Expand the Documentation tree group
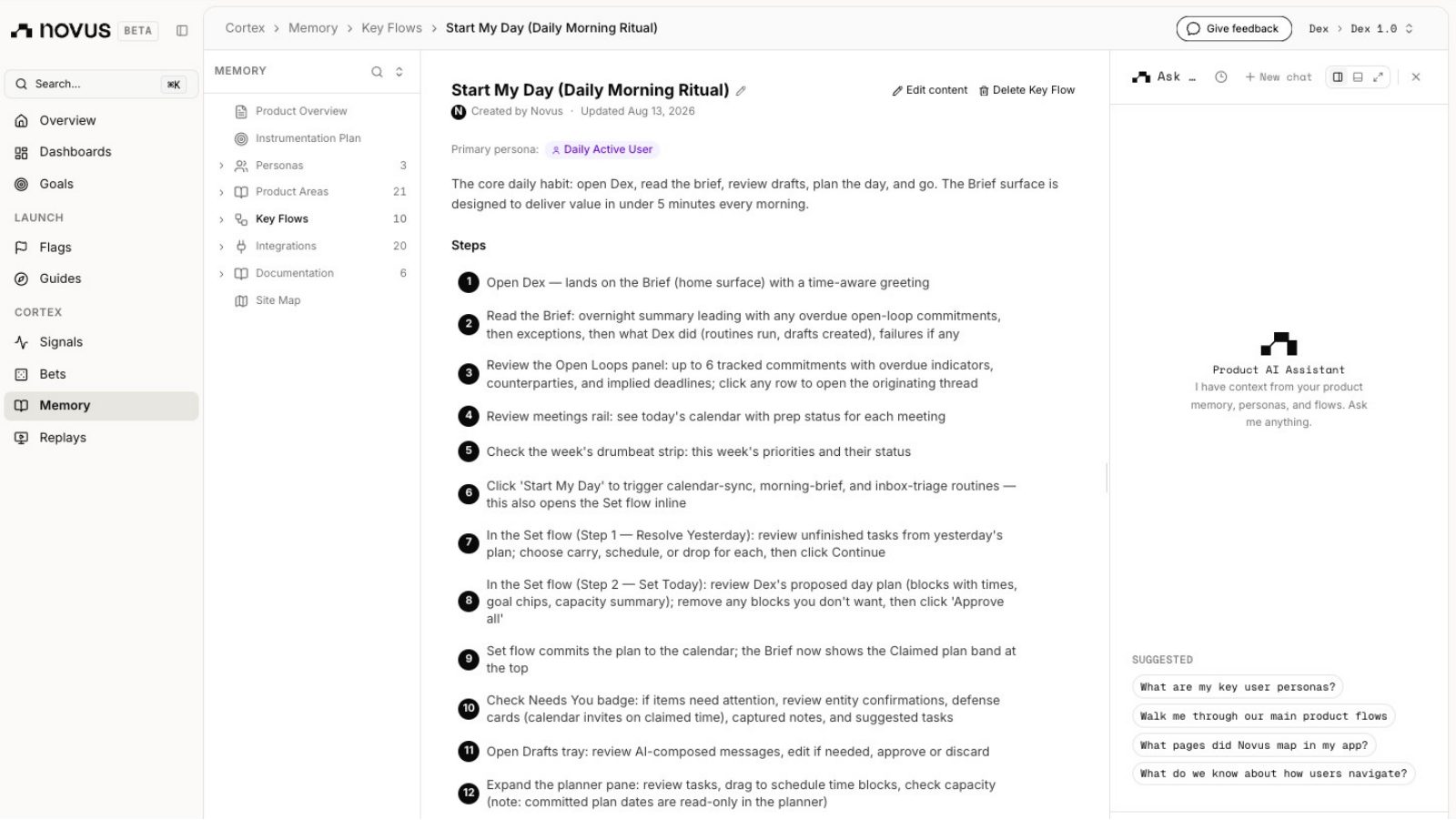 tap(221, 274)
